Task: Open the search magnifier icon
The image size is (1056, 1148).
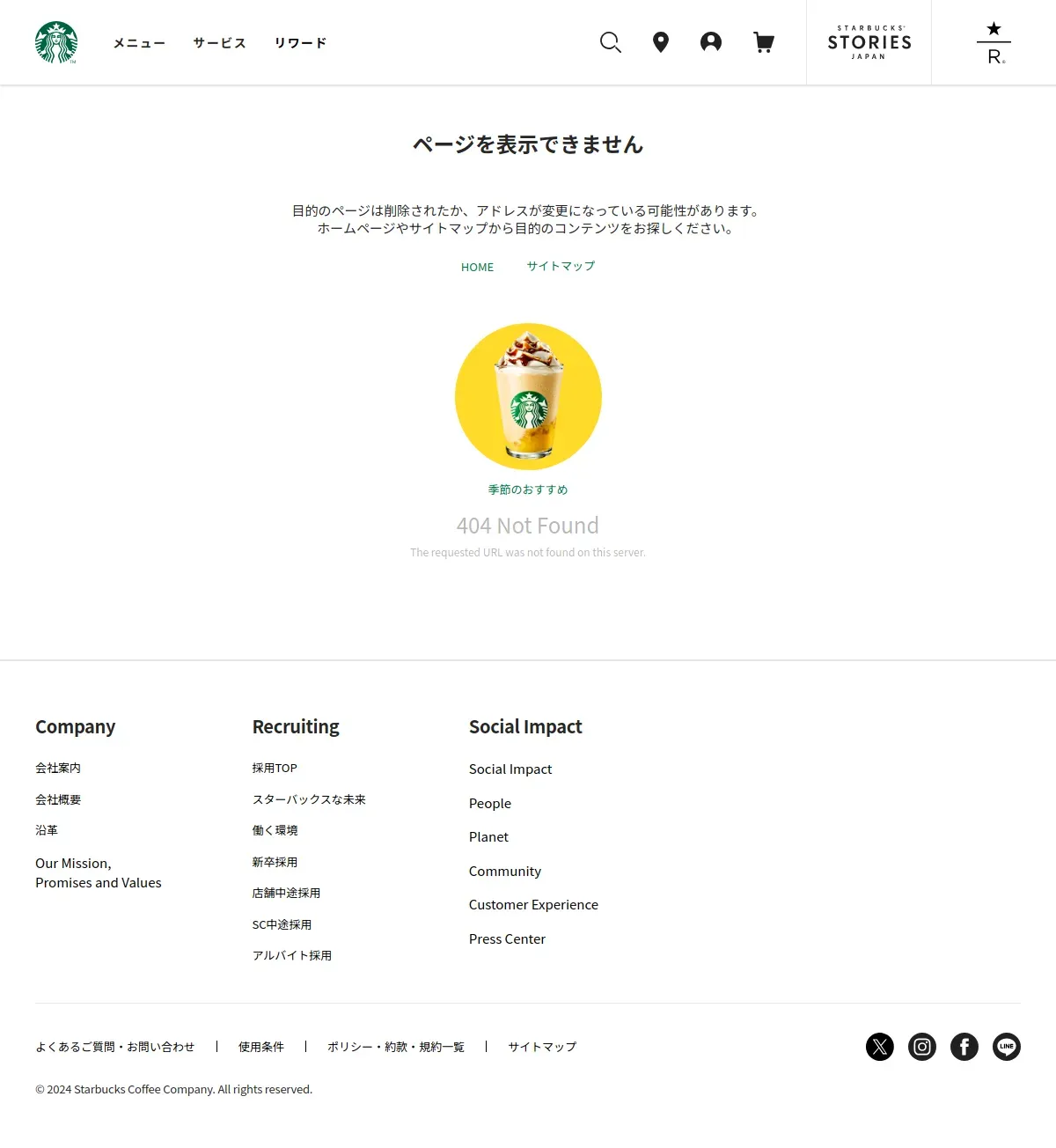Action: pyautogui.click(x=611, y=42)
